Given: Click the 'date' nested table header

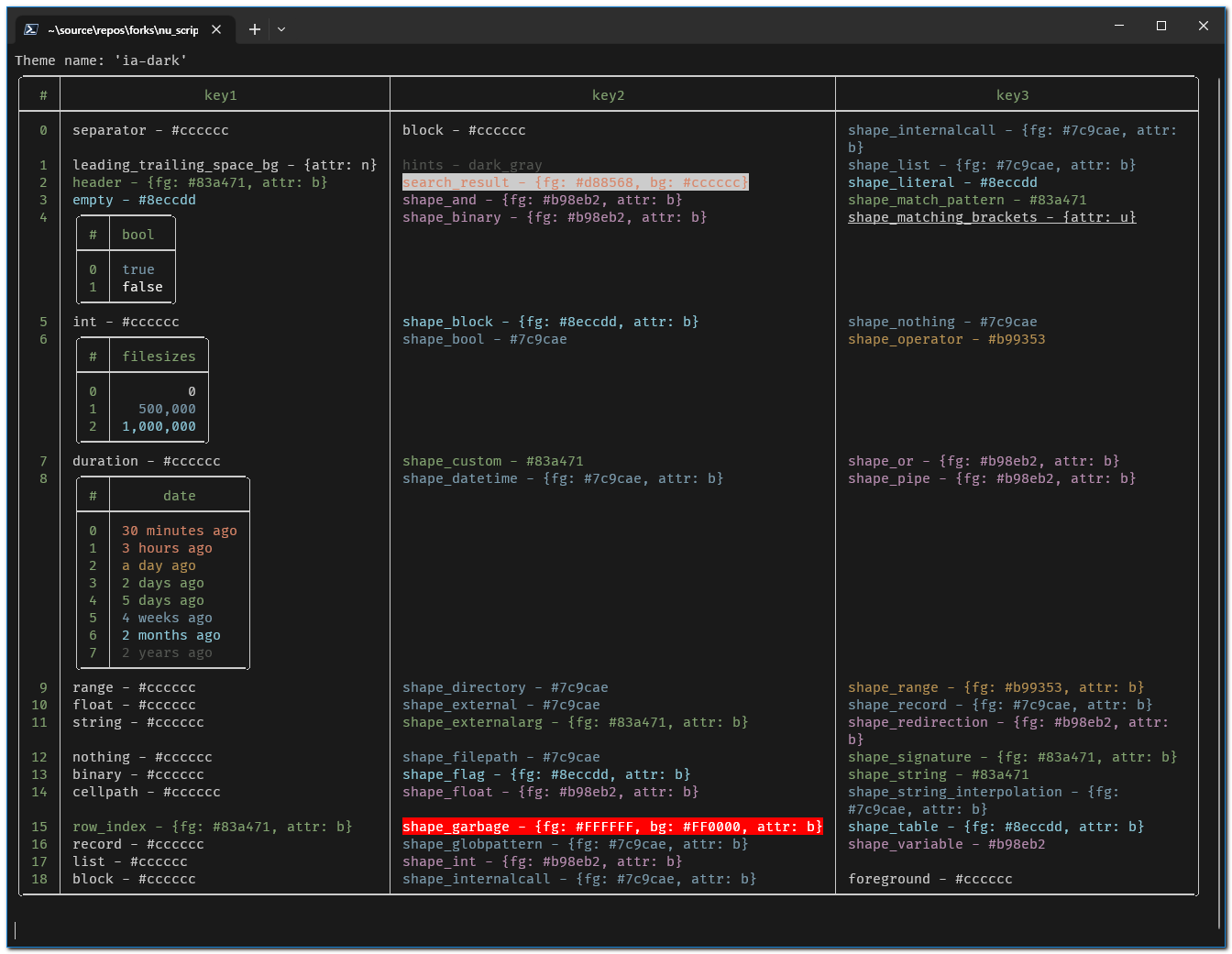Looking at the screenshot, I should pyautogui.click(x=180, y=496).
